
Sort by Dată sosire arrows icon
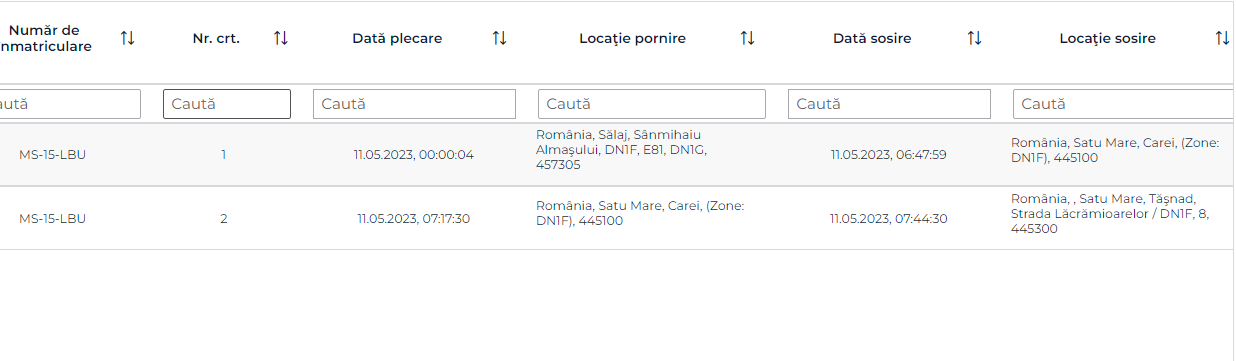pyautogui.click(x=974, y=38)
